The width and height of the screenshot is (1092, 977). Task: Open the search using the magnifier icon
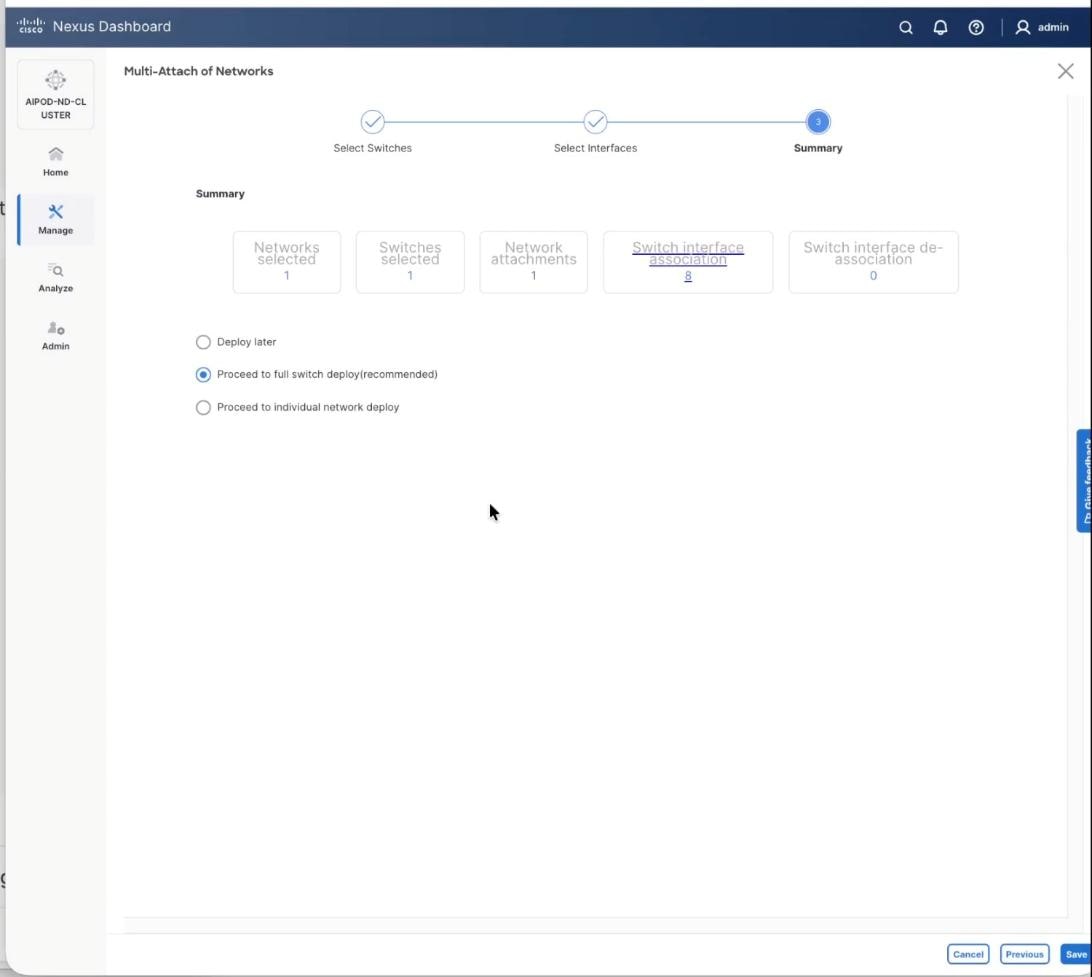[906, 27]
